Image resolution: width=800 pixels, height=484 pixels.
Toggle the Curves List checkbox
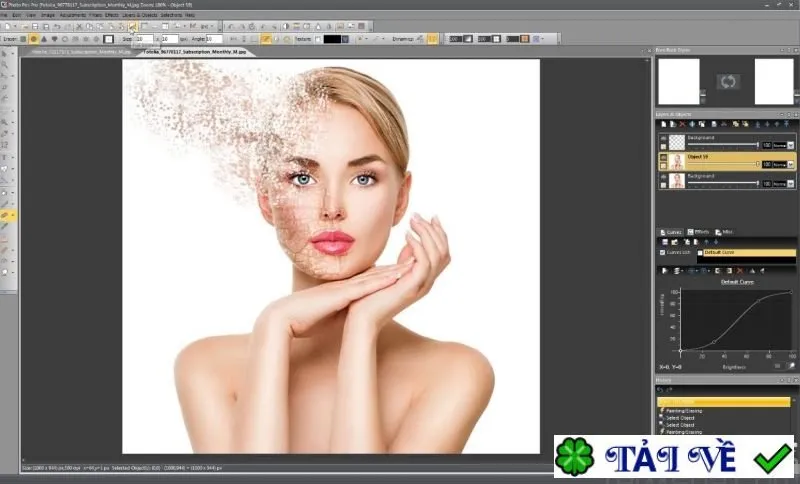[x=663, y=252]
